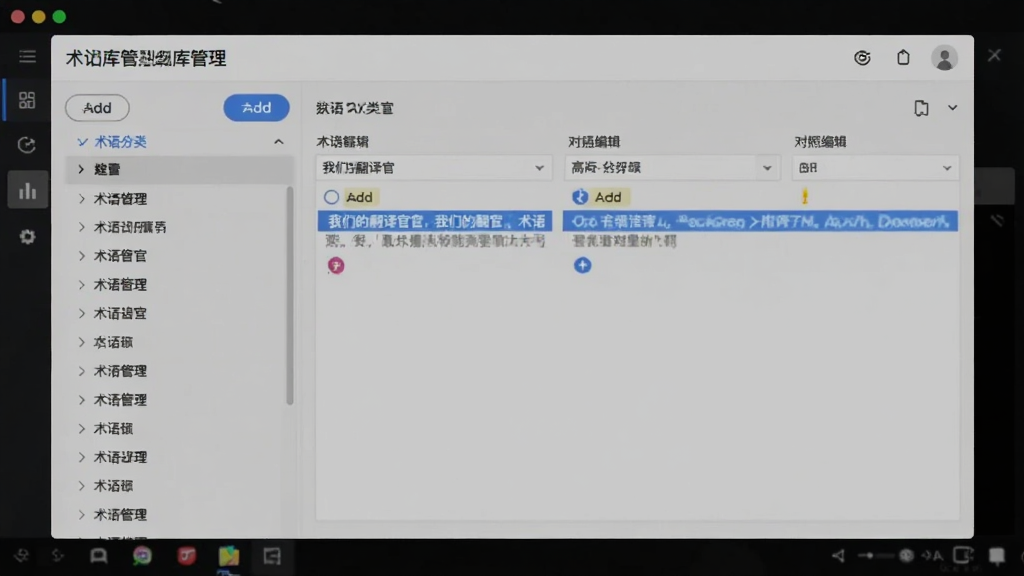Viewport: 1024px width, 576px height.
Task: Click the outlined white Add button
Action: point(97,108)
